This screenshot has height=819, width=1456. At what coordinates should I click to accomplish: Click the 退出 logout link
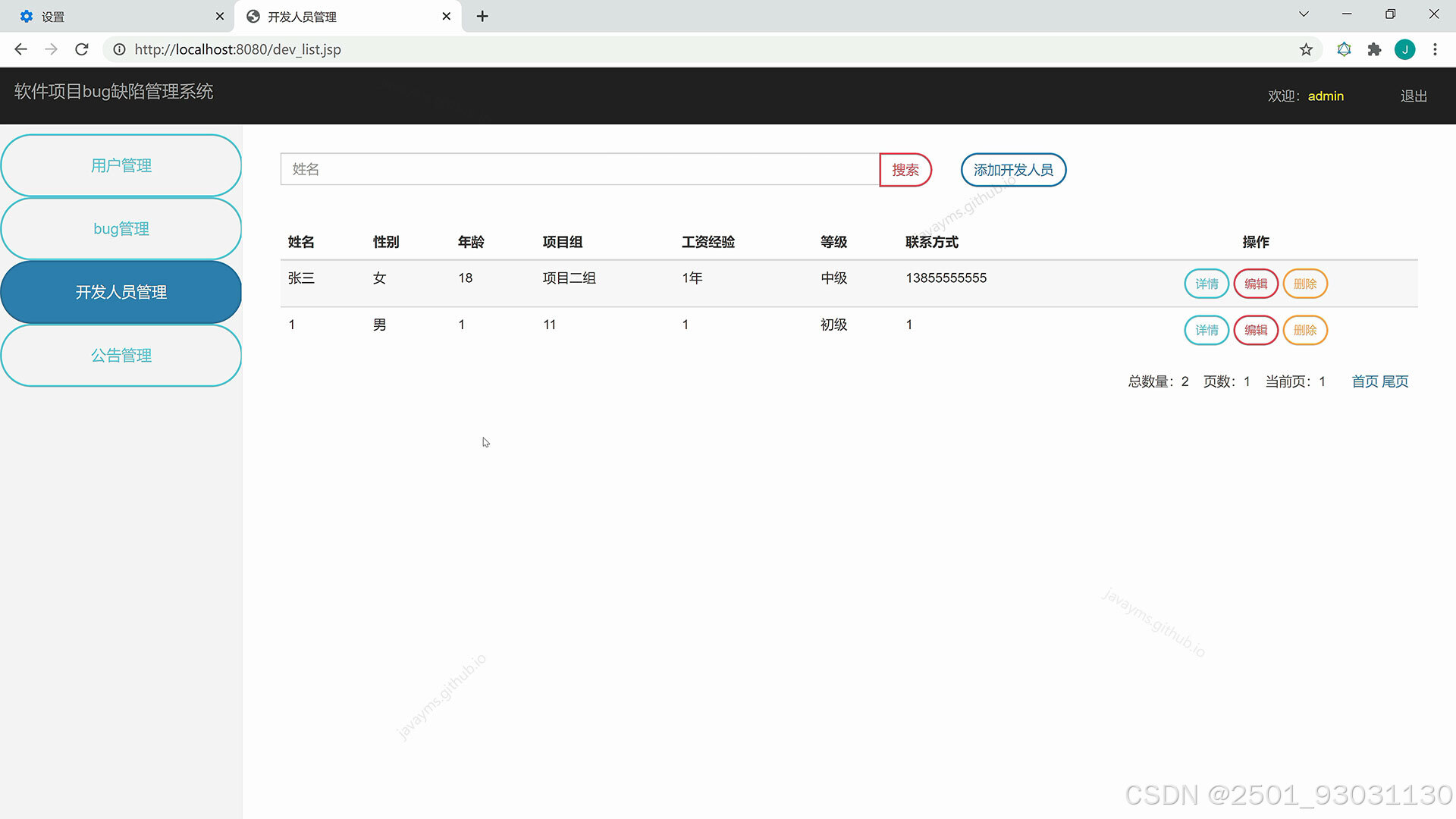(x=1414, y=96)
